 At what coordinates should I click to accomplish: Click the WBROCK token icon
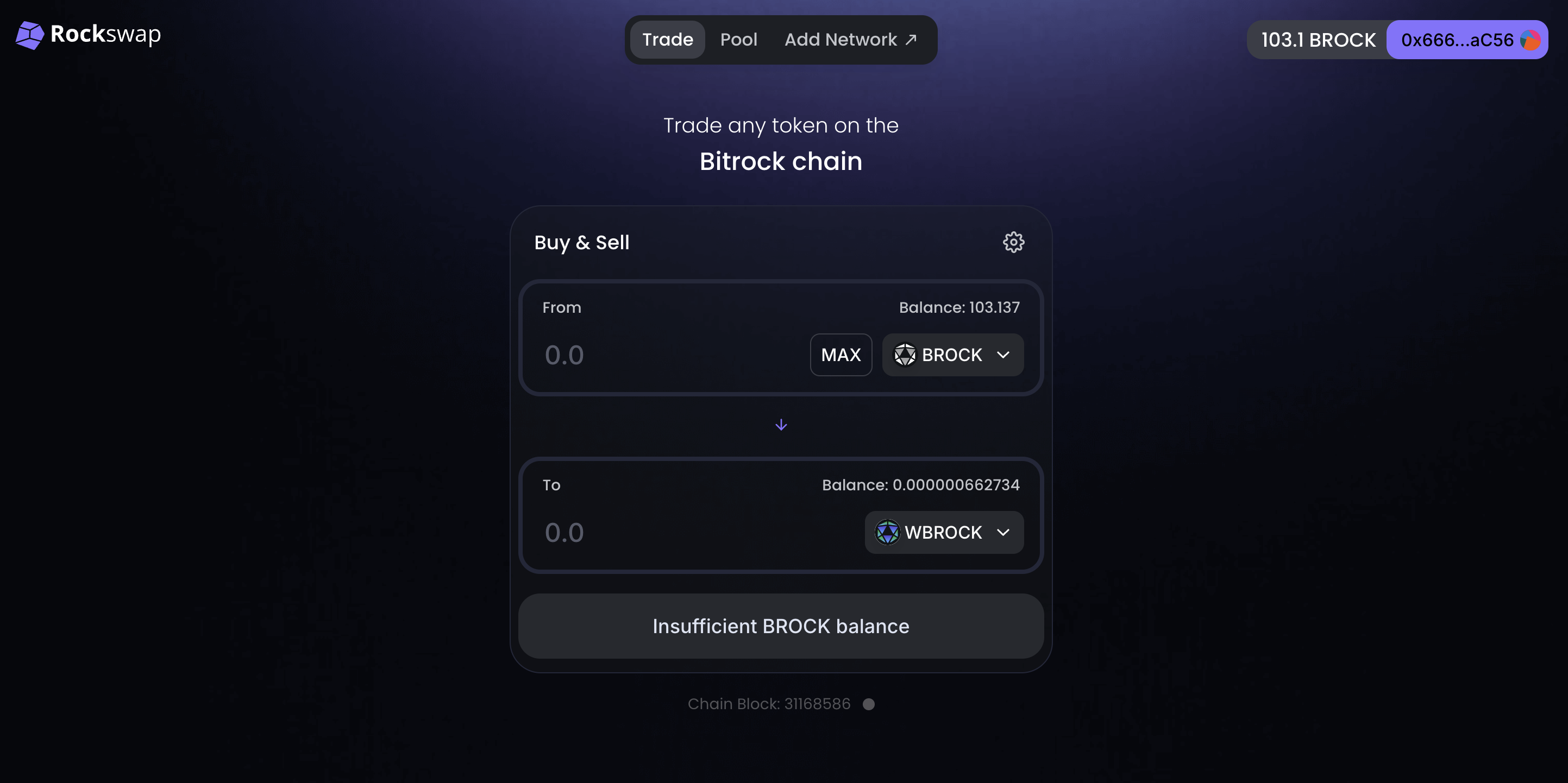[887, 532]
